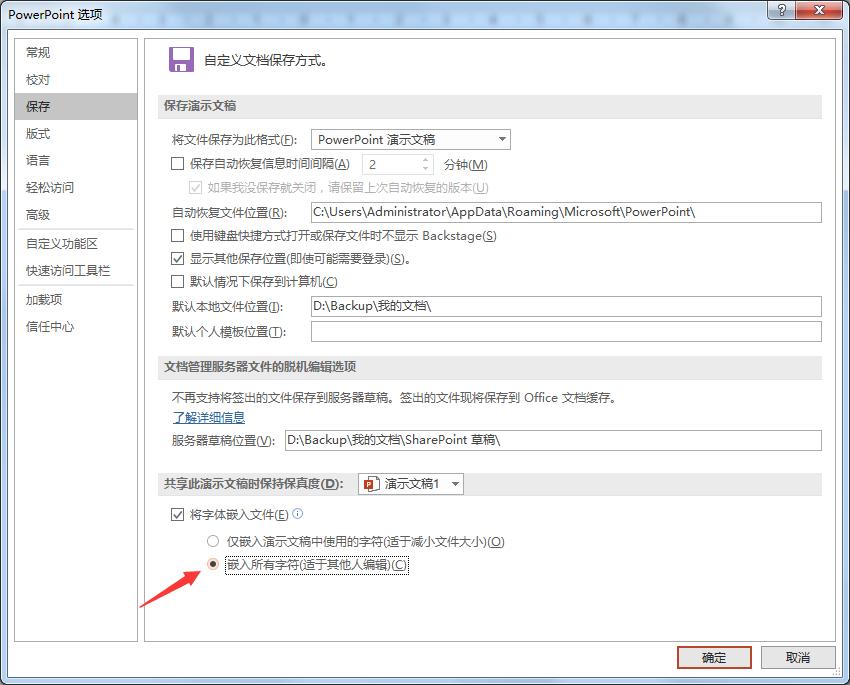Open the 轻松访问 options category

76,188
